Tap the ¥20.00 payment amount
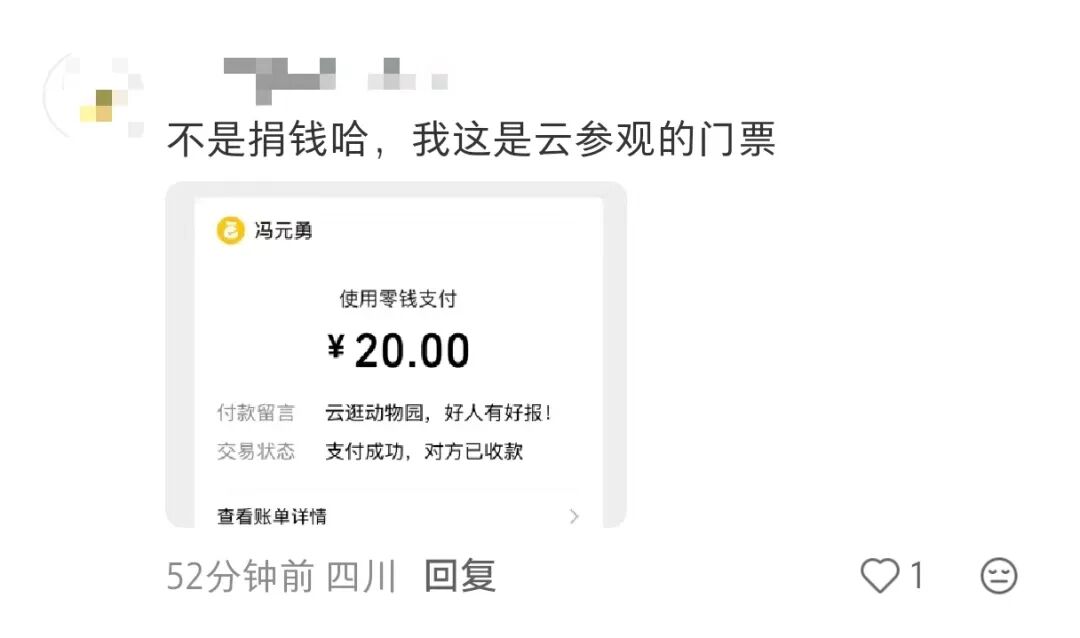 (x=398, y=350)
